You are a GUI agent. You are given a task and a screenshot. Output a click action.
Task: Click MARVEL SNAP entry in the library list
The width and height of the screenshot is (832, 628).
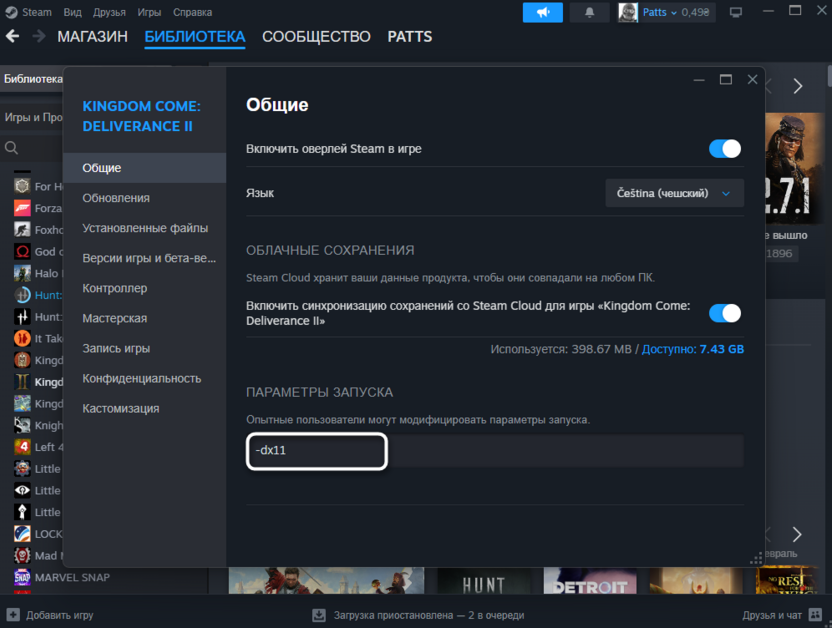[72, 578]
